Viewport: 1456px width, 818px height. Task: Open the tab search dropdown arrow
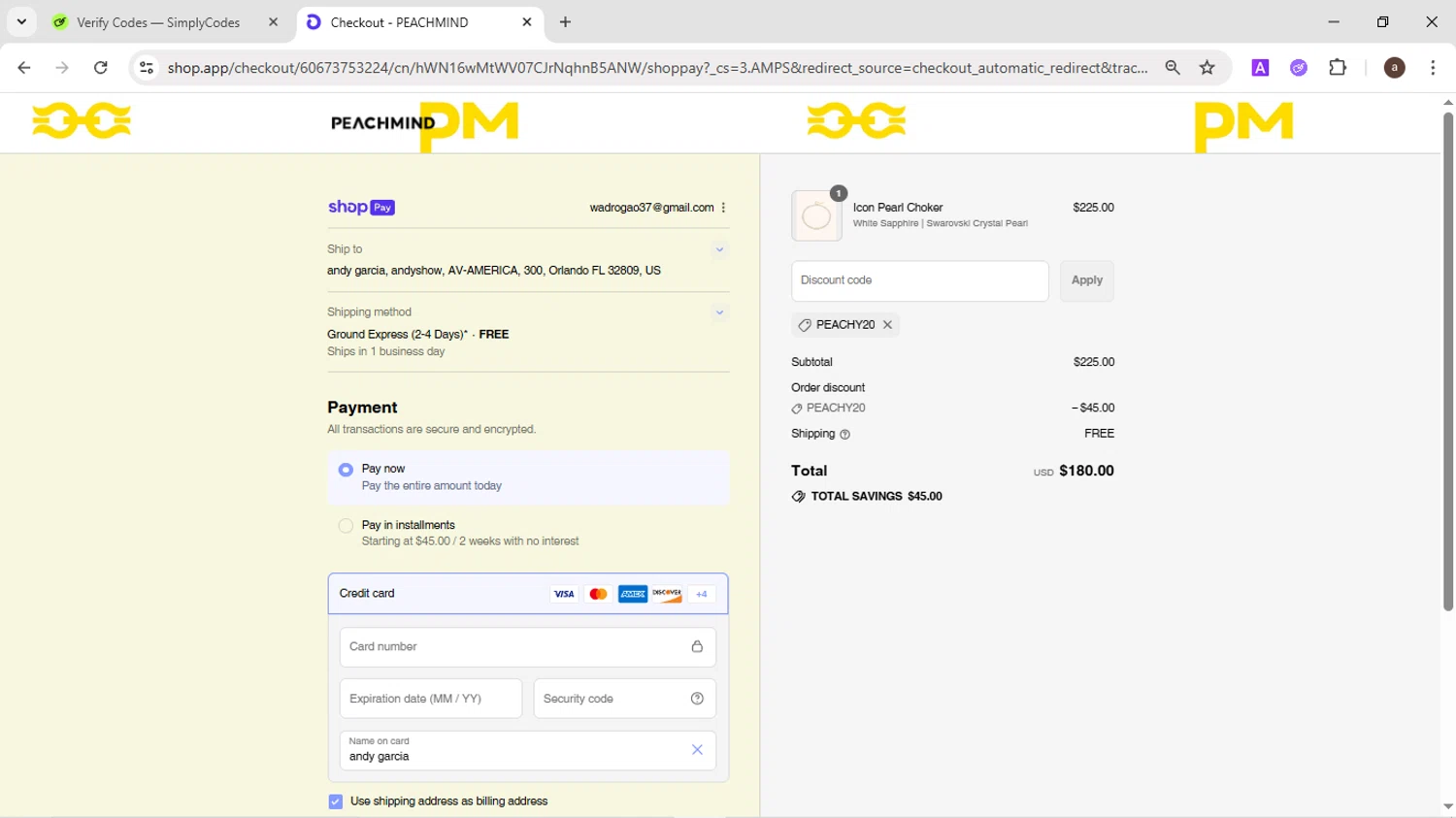coord(21,21)
